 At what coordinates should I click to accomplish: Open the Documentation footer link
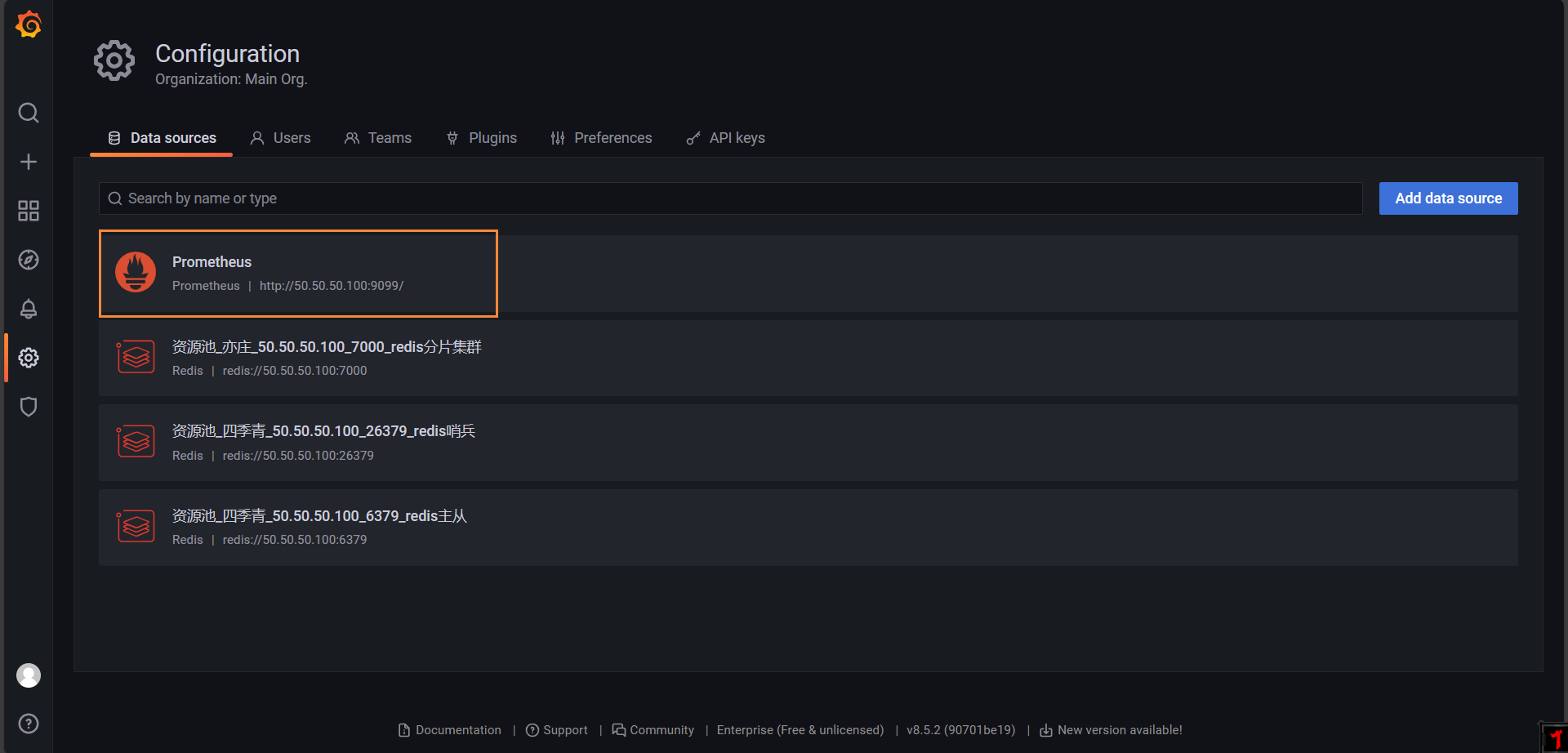click(450, 730)
